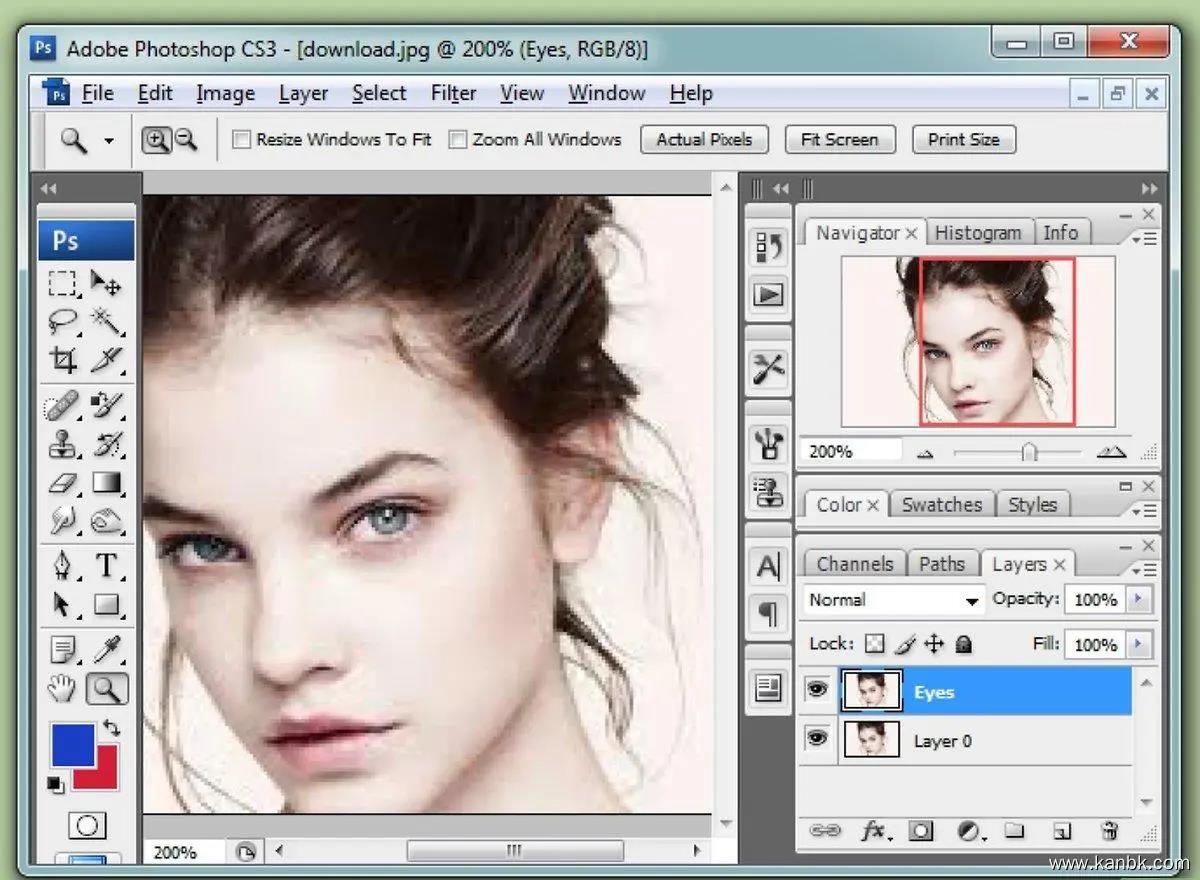The width and height of the screenshot is (1200, 880).
Task: Choose the Eyedropper tool
Action: (x=107, y=650)
